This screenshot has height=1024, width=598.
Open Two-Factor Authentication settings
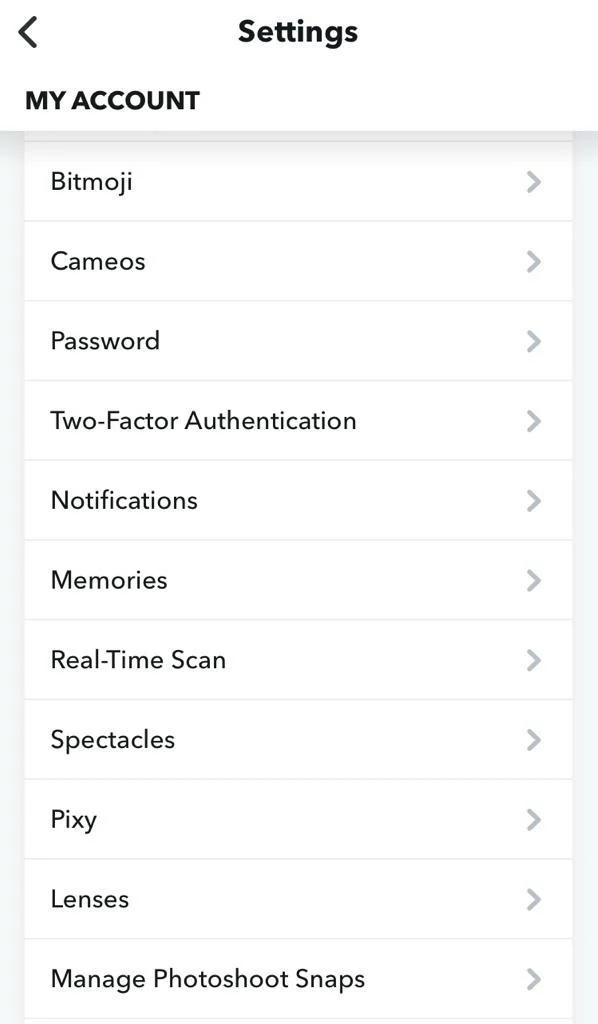point(298,421)
